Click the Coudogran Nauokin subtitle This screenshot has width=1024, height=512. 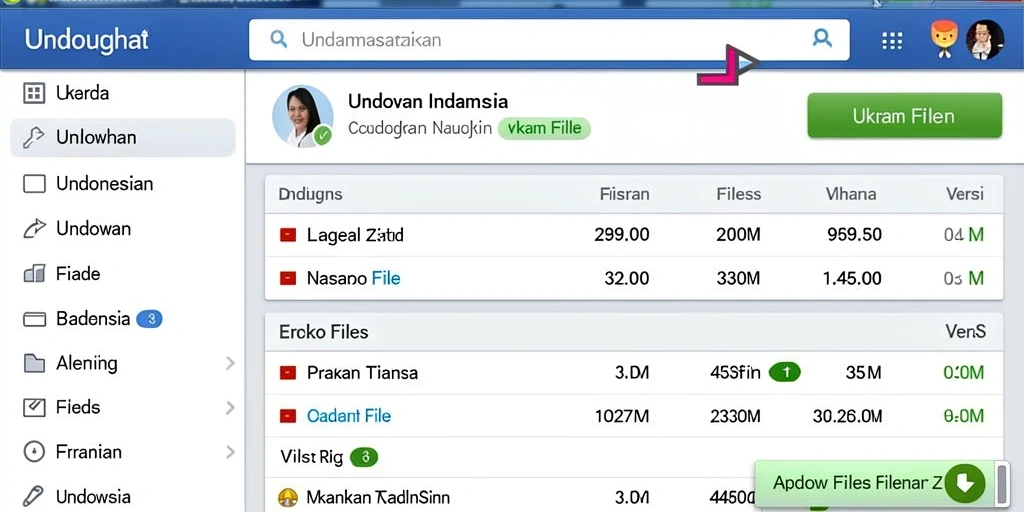420,128
